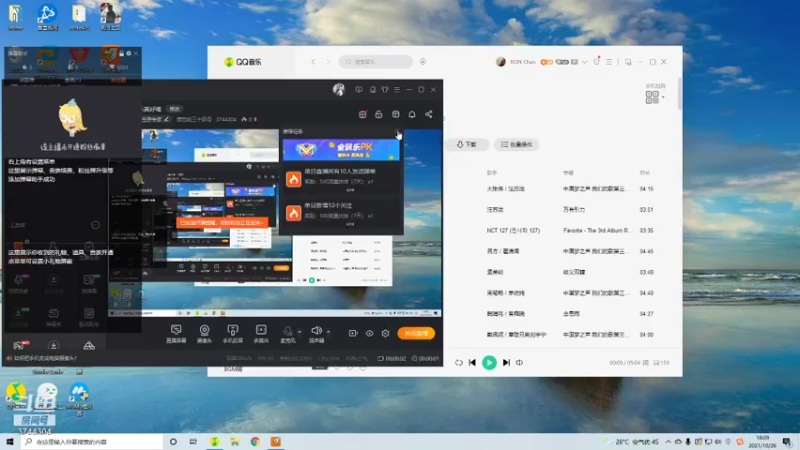This screenshot has height=450, width=800.
Task: Close the task popup panel
Action: tap(397, 133)
